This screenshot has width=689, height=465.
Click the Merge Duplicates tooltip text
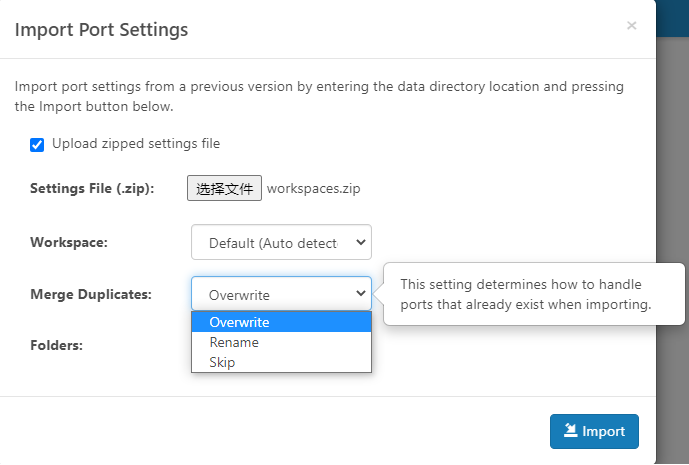[526, 294]
